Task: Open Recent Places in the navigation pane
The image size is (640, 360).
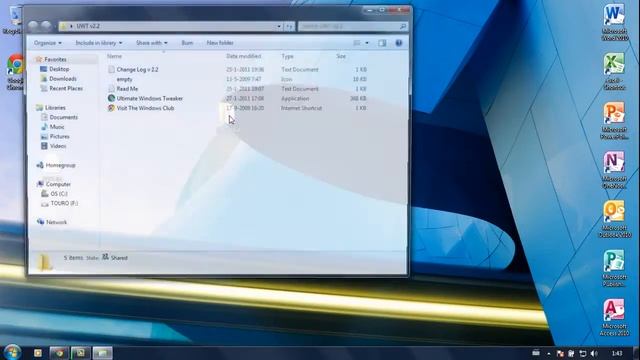Action: click(x=66, y=89)
